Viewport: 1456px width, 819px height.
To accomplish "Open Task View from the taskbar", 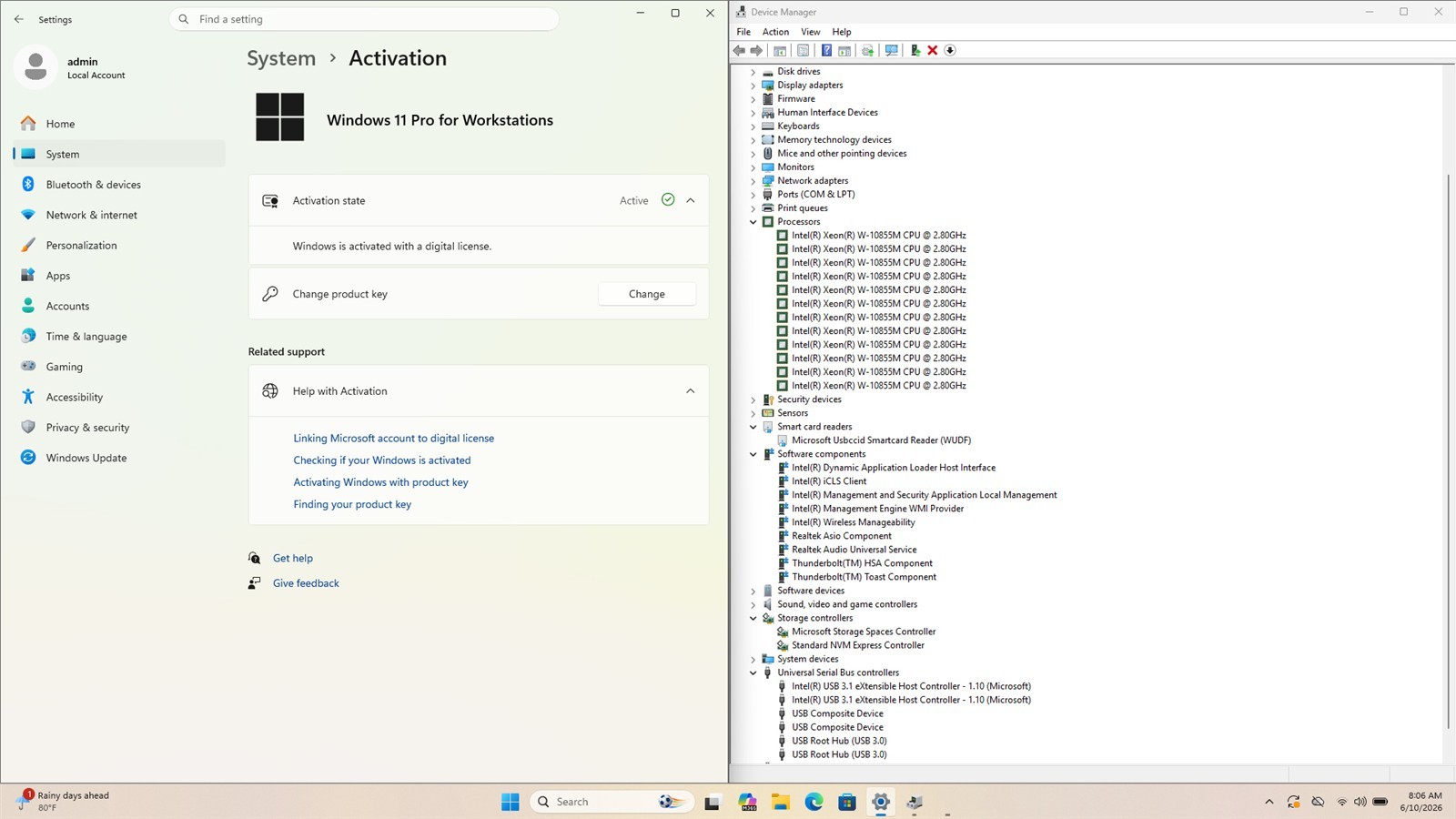I will 713,802.
